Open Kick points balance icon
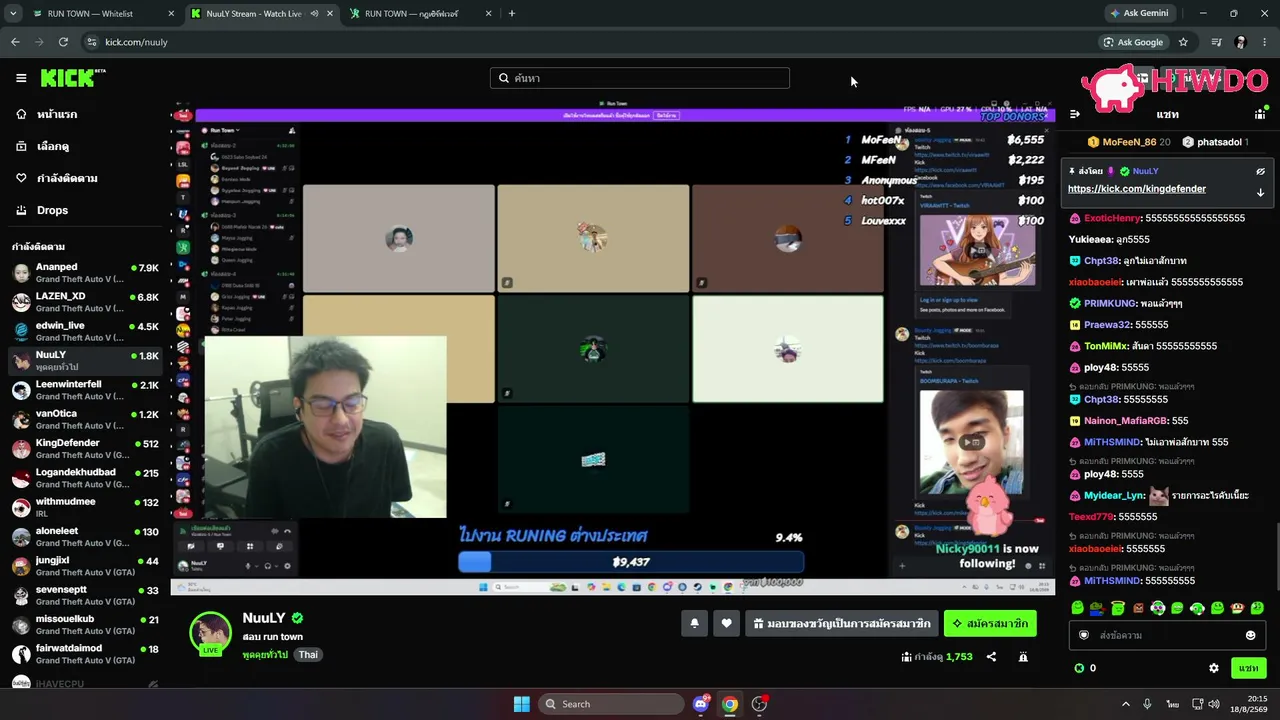Screen dimensions: 1280x720 [x=1079, y=668]
